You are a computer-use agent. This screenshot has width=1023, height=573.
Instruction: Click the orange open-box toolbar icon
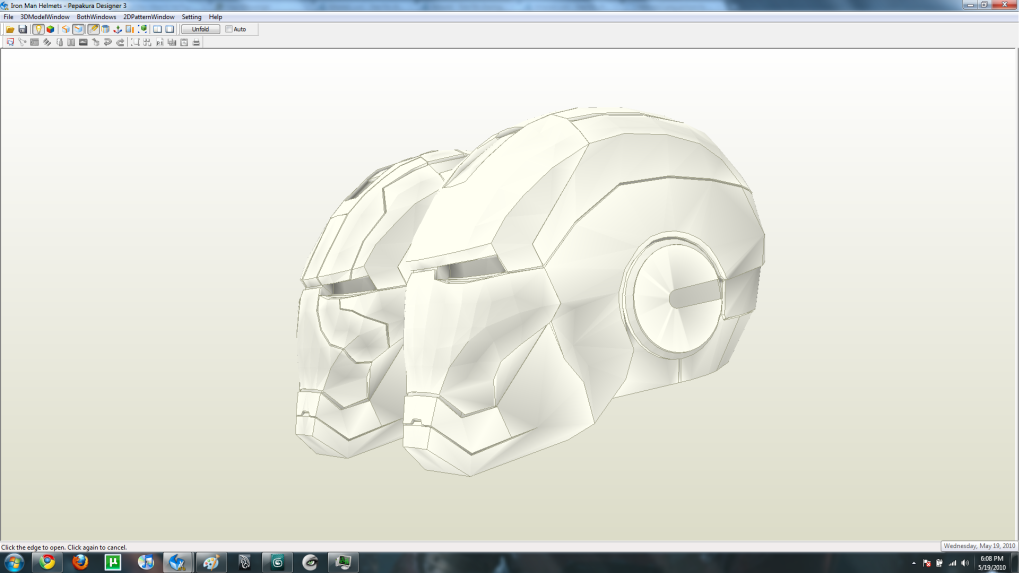coord(66,29)
